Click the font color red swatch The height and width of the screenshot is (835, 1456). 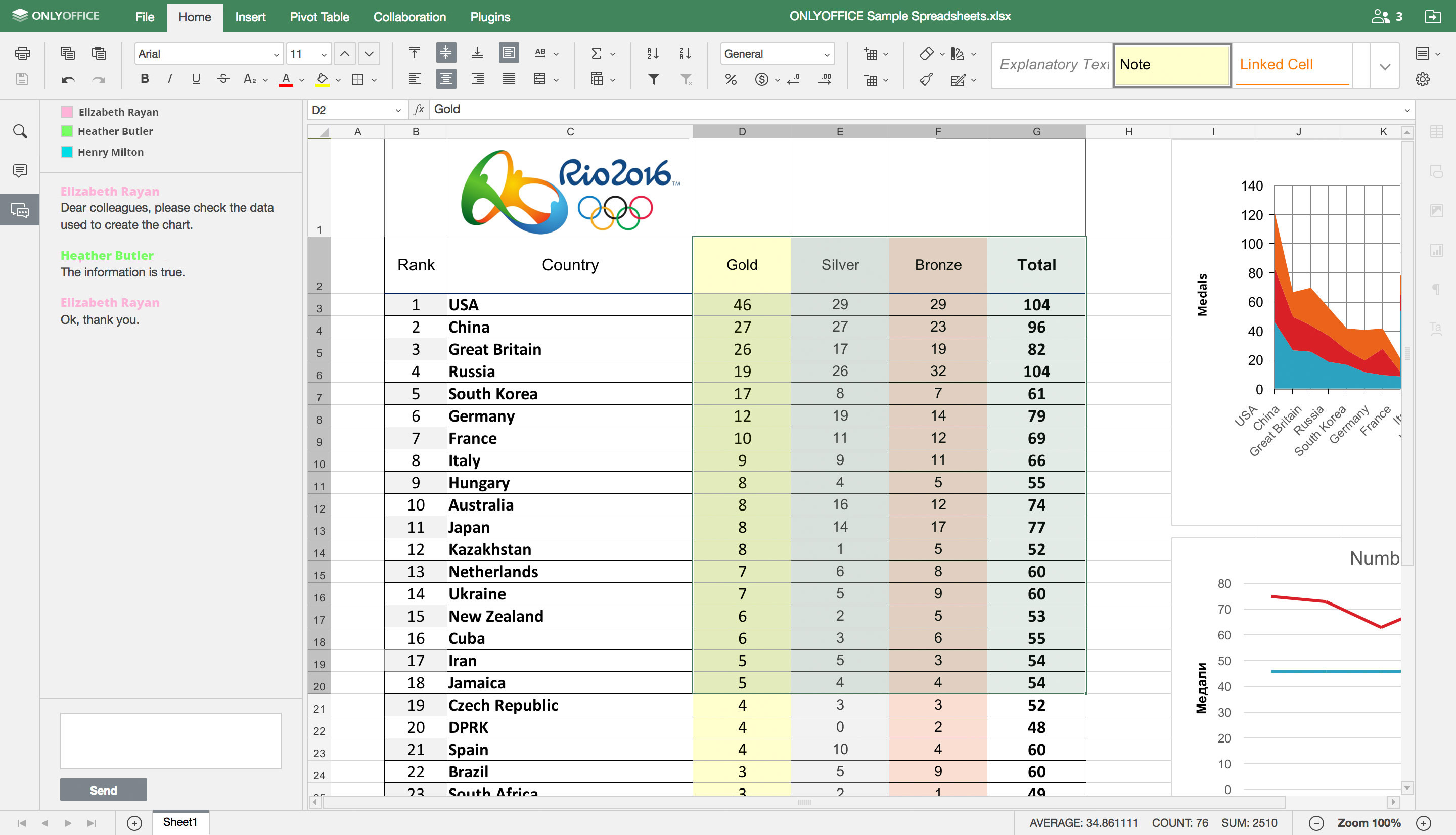[288, 84]
